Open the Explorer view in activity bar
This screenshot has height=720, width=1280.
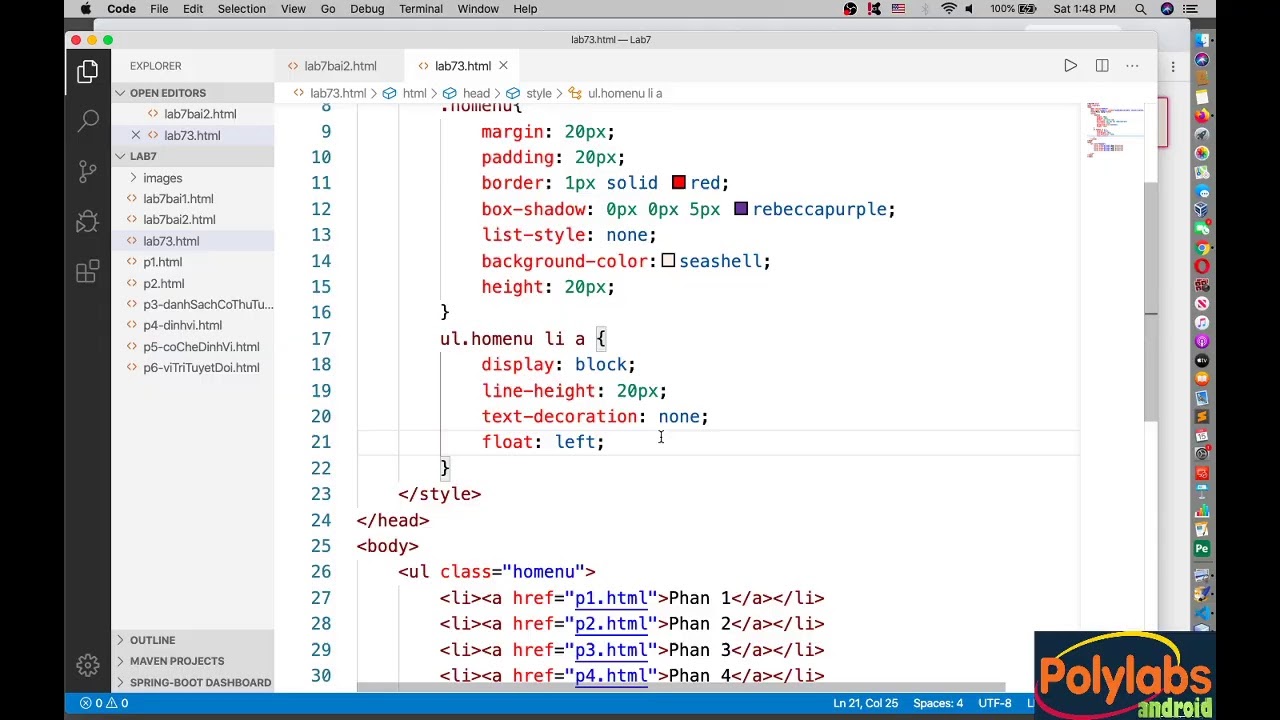88,72
